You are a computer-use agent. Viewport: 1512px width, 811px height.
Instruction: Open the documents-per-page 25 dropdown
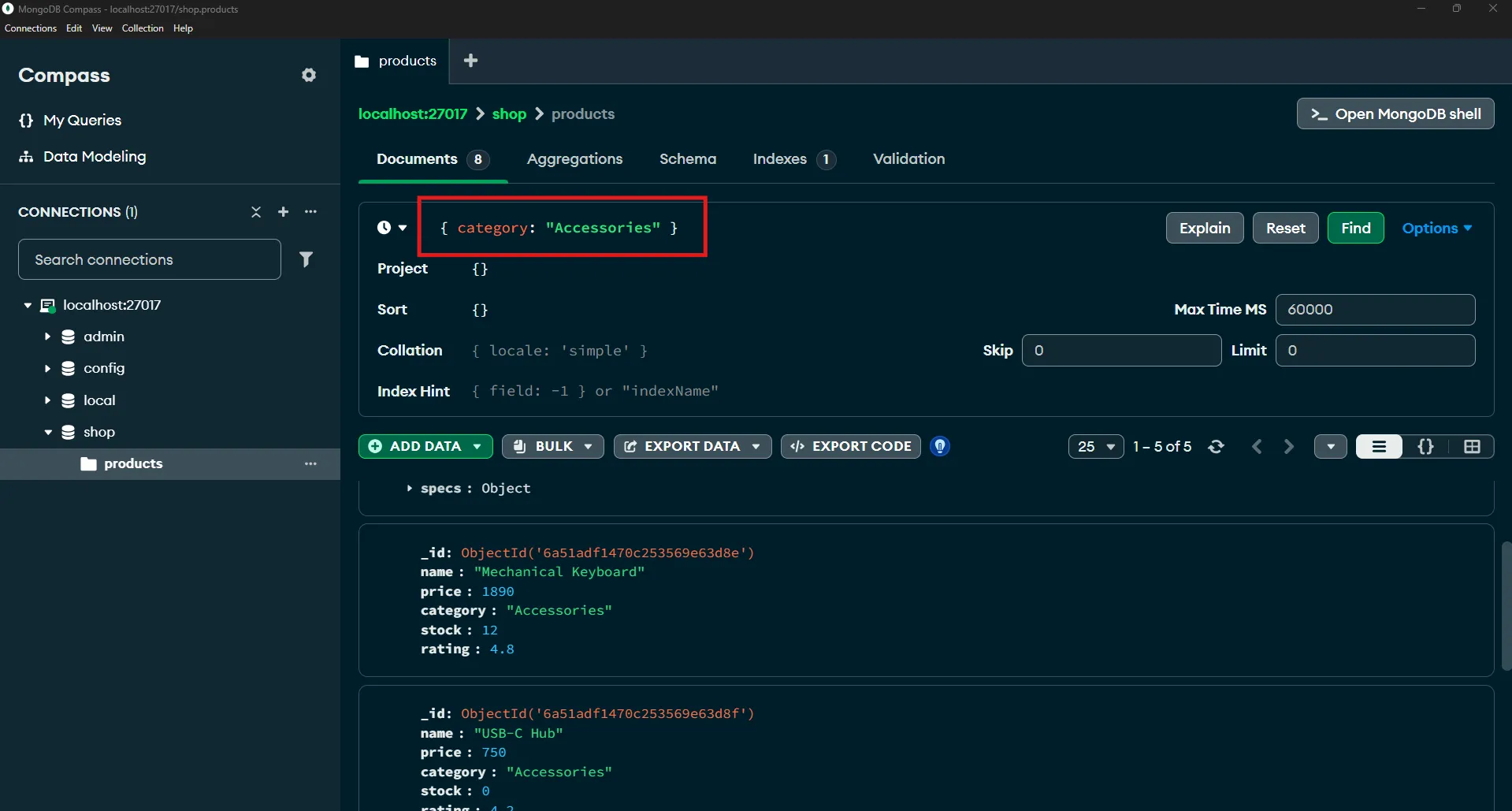pyautogui.click(x=1096, y=447)
